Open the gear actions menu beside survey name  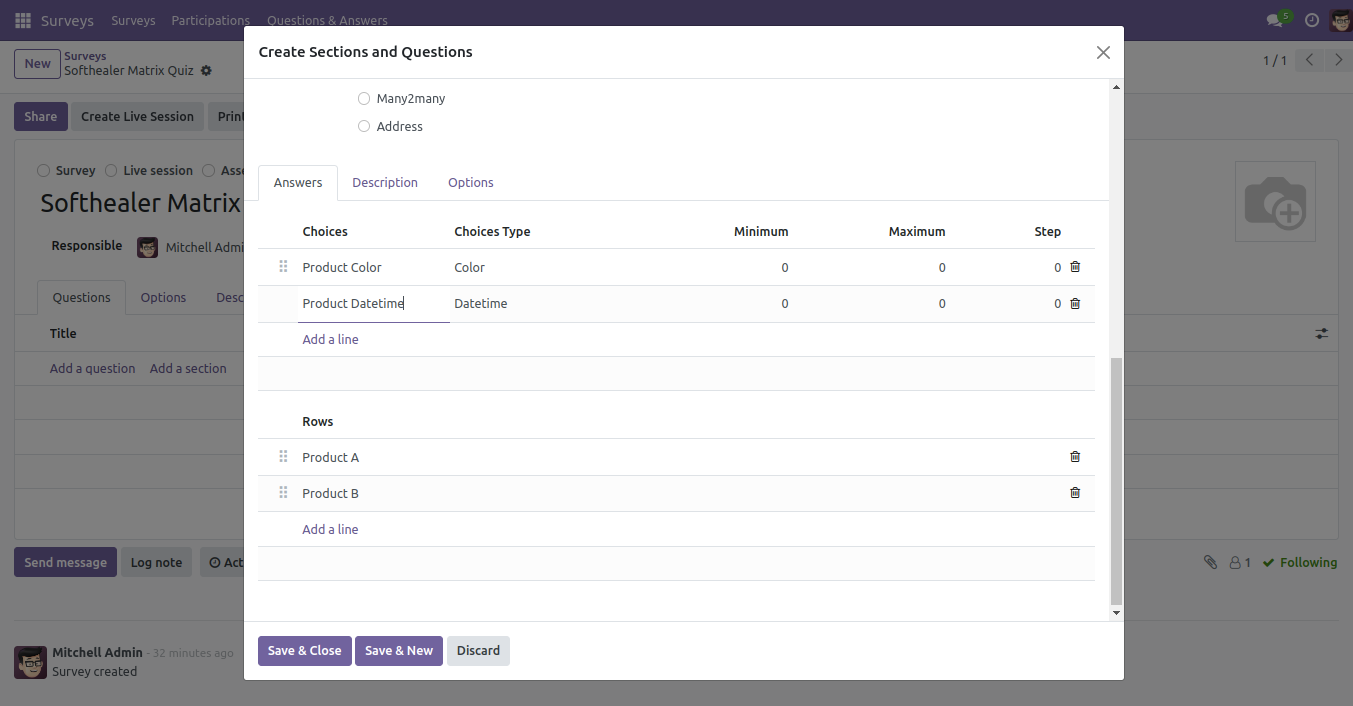[206, 71]
